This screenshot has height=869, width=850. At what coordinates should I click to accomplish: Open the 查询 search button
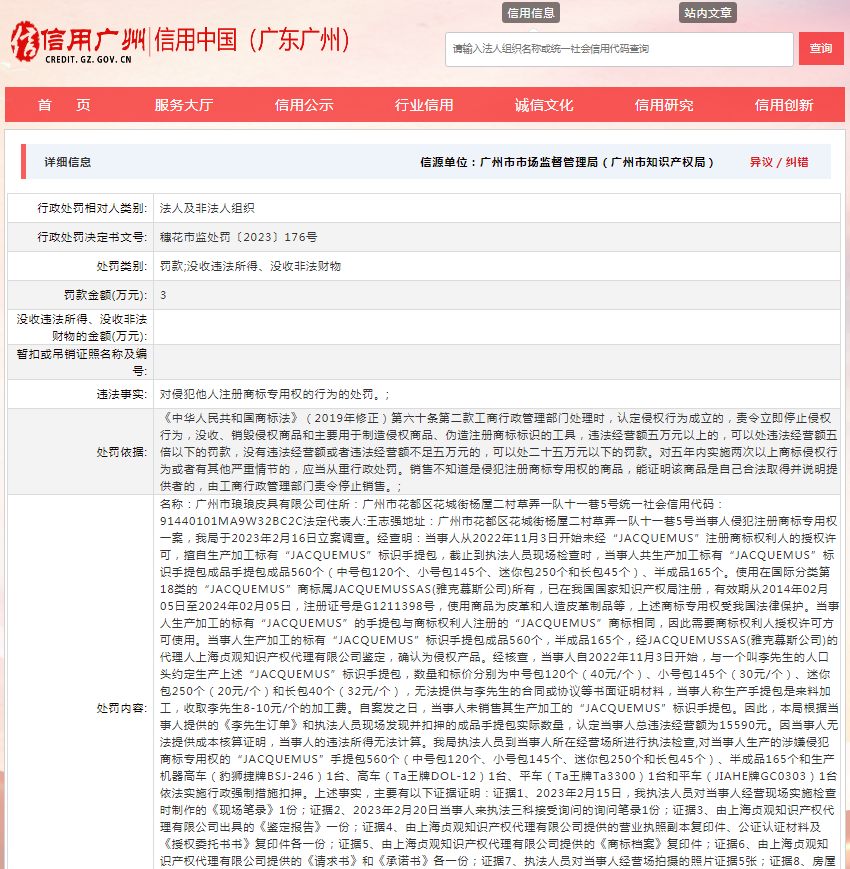point(822,50)
